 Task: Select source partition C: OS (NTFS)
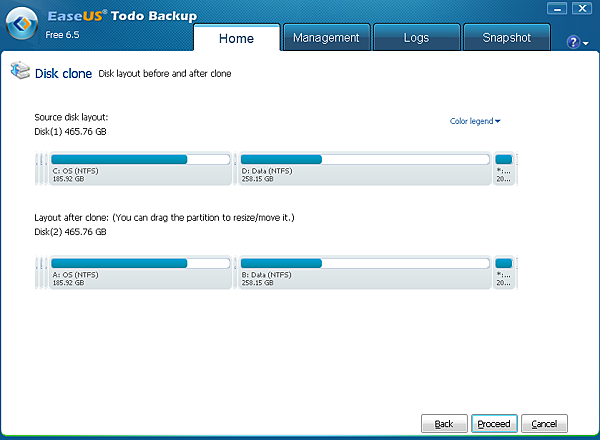pos(140,168)
